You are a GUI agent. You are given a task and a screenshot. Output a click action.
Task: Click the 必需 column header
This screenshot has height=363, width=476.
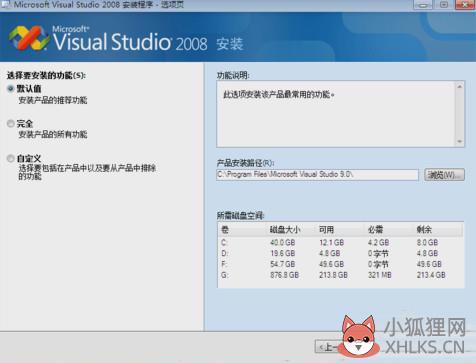[376, 229]
